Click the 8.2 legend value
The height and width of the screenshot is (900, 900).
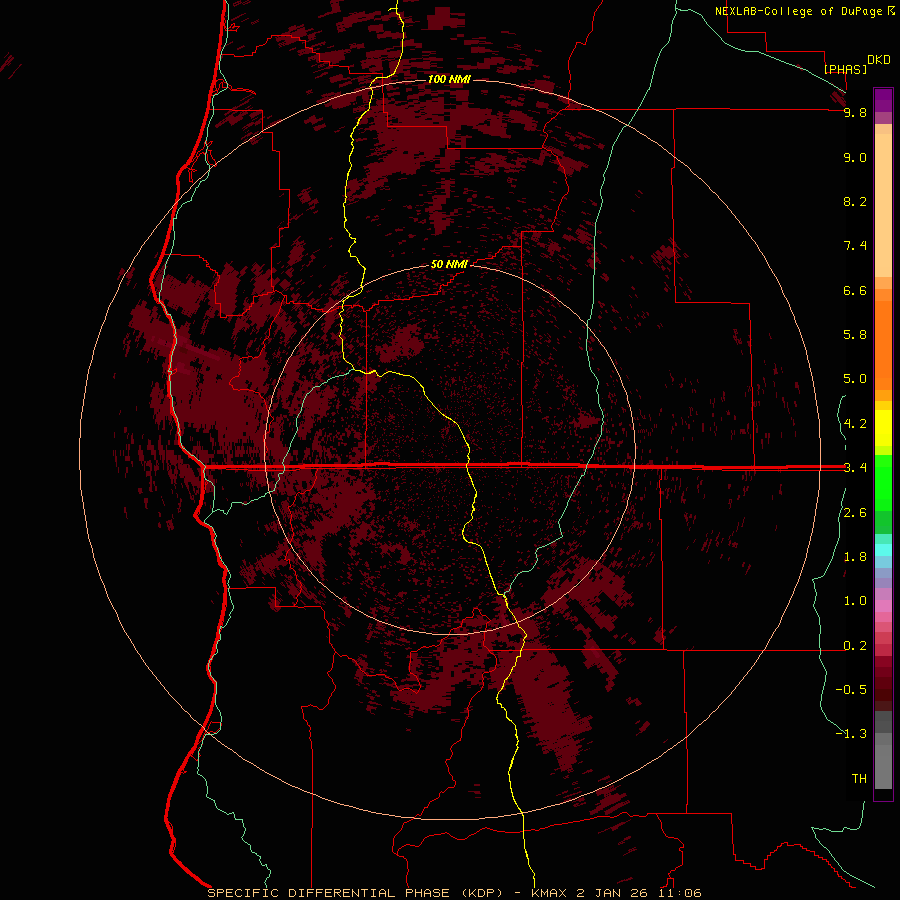coord(855,201)
